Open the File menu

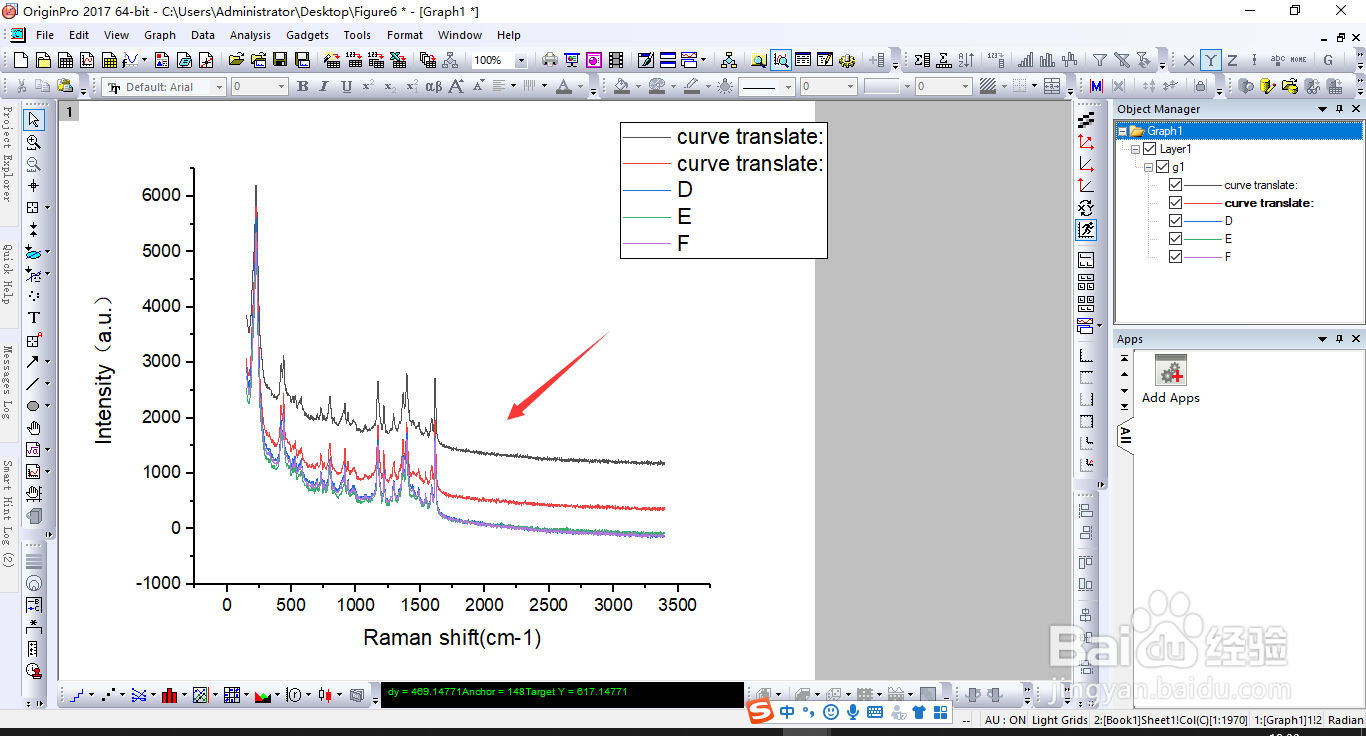click(45, 35)
